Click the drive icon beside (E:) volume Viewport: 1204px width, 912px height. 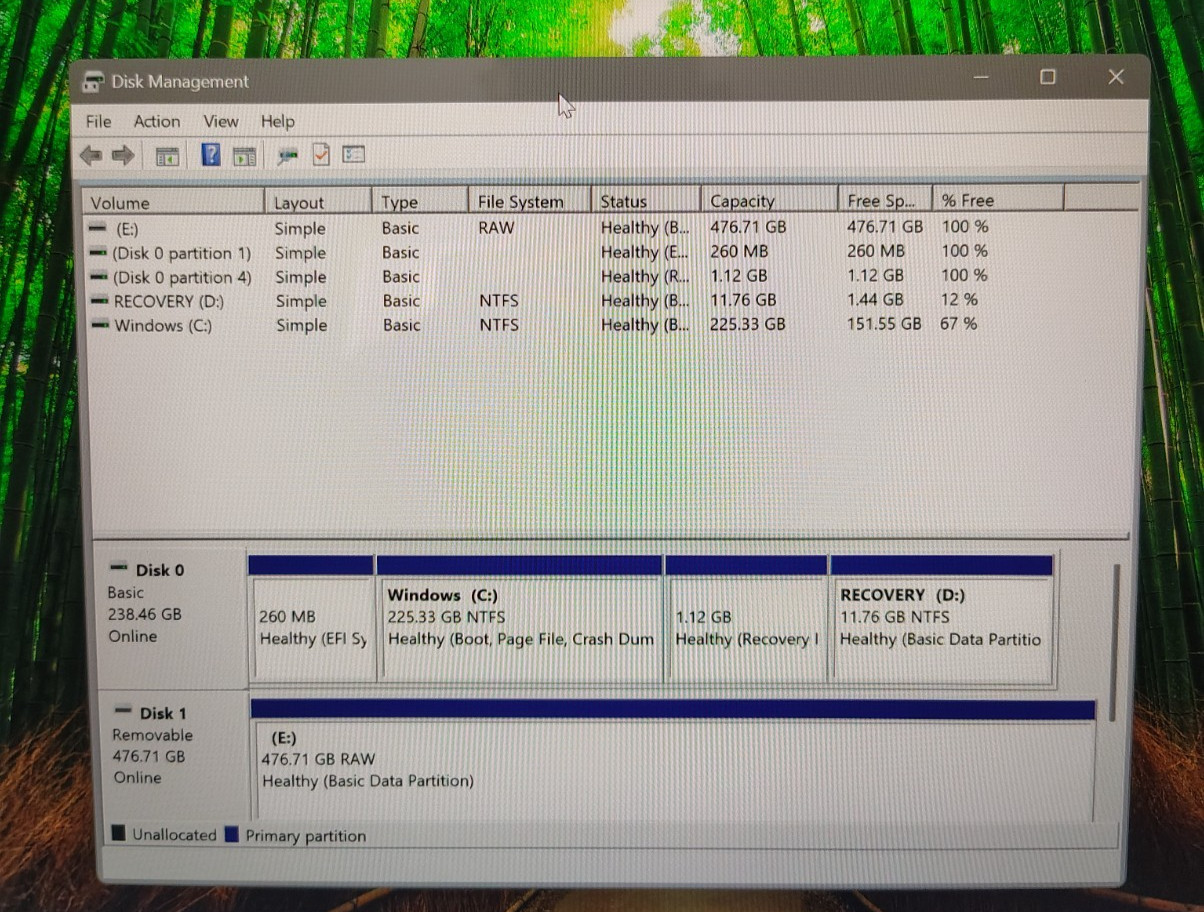[98, 228]
